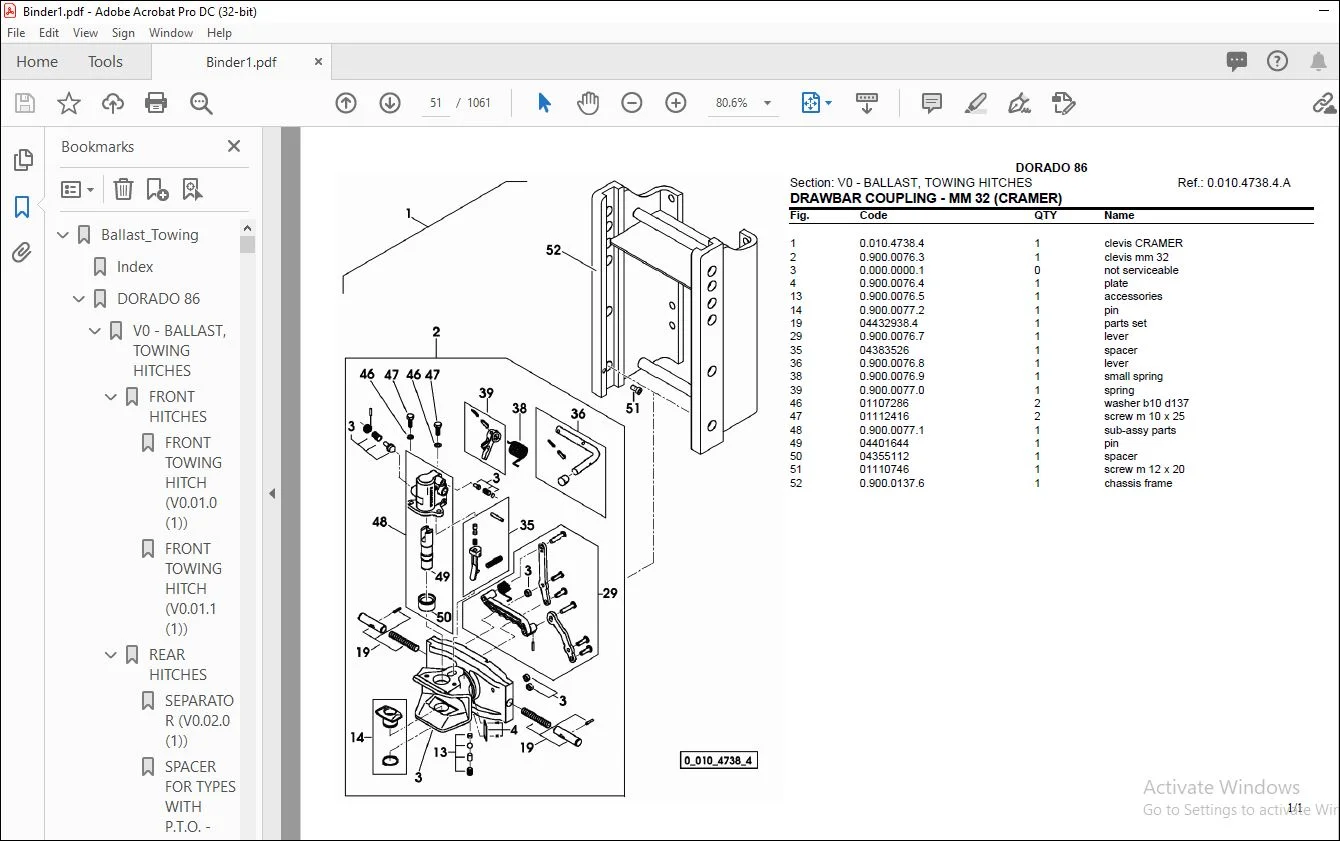Open the Find text magnifier tool
This screenshot has width=1340, height=841.
point(201,103)
